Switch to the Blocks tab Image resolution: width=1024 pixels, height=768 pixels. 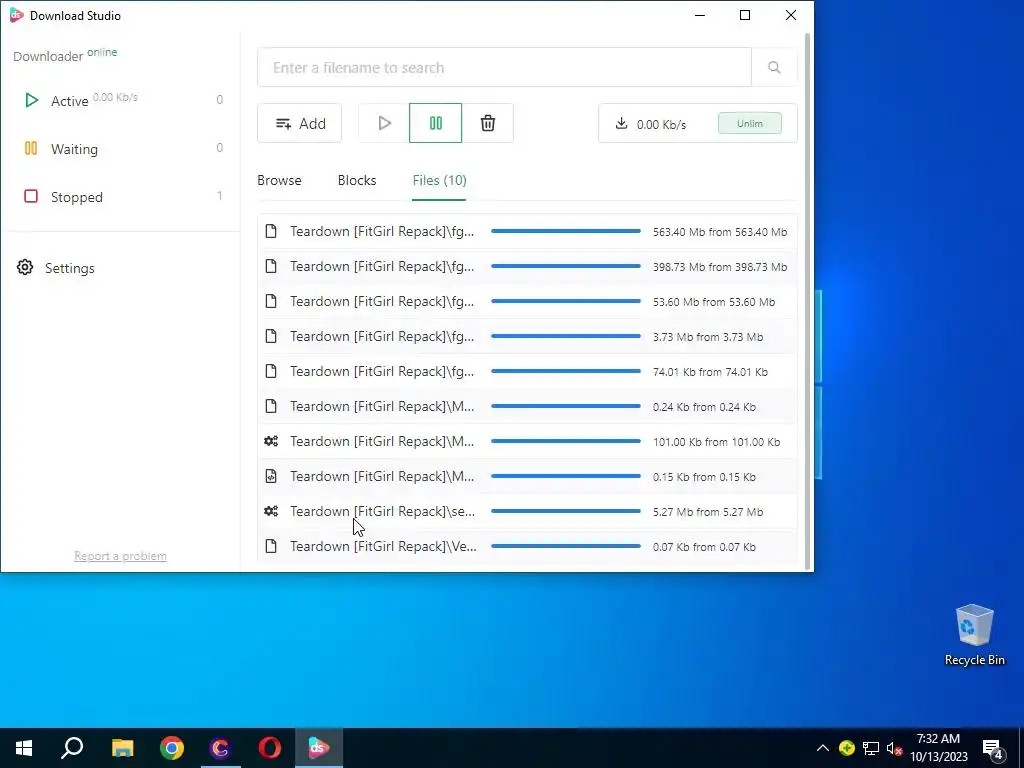coord(357,180)
